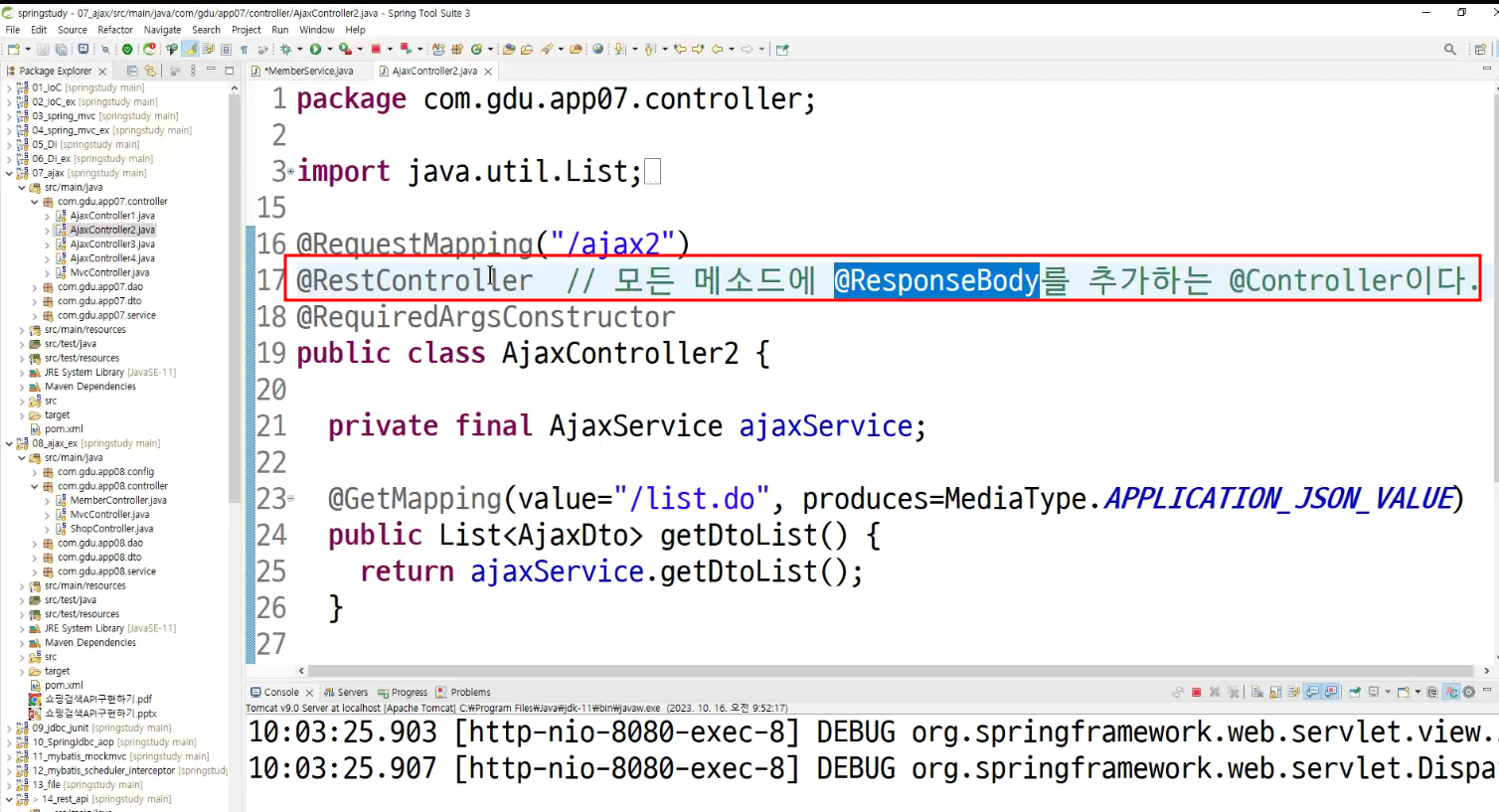Switch to the Progress tab

[403, 692]
